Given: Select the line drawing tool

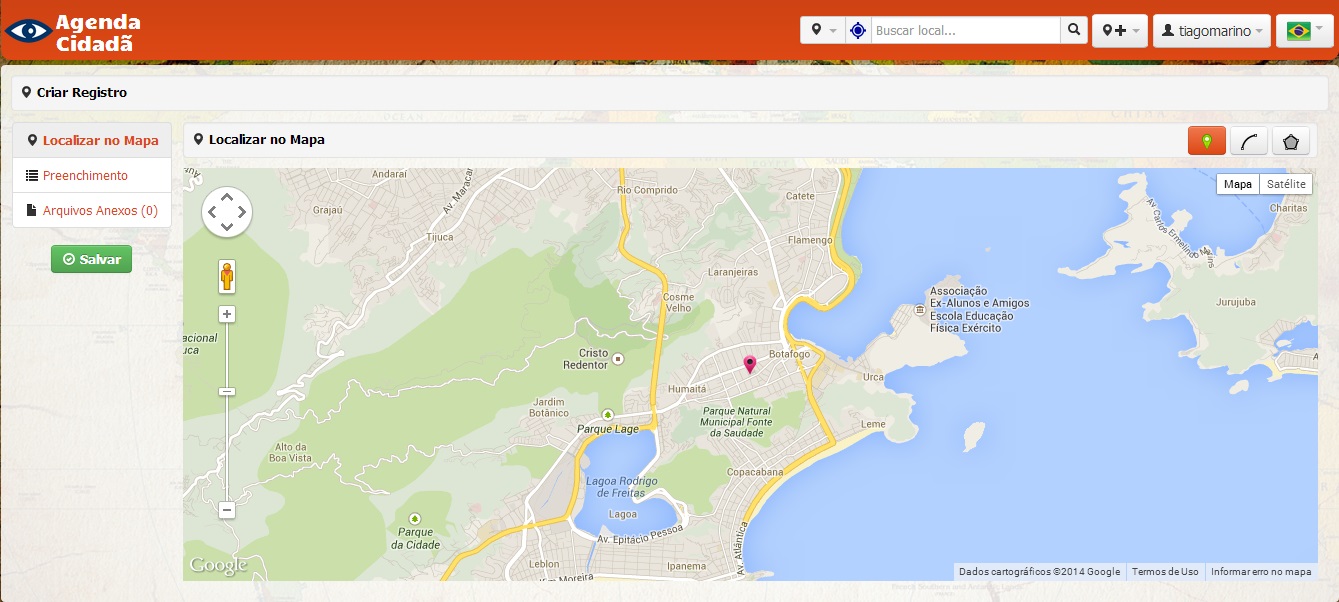Looking at the screenshot, I should pos(1249,141).
